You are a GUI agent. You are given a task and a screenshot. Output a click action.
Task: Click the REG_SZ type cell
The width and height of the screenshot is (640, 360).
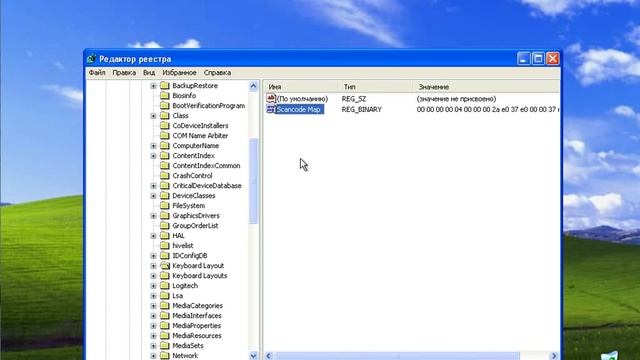click(x=354, y=99)
